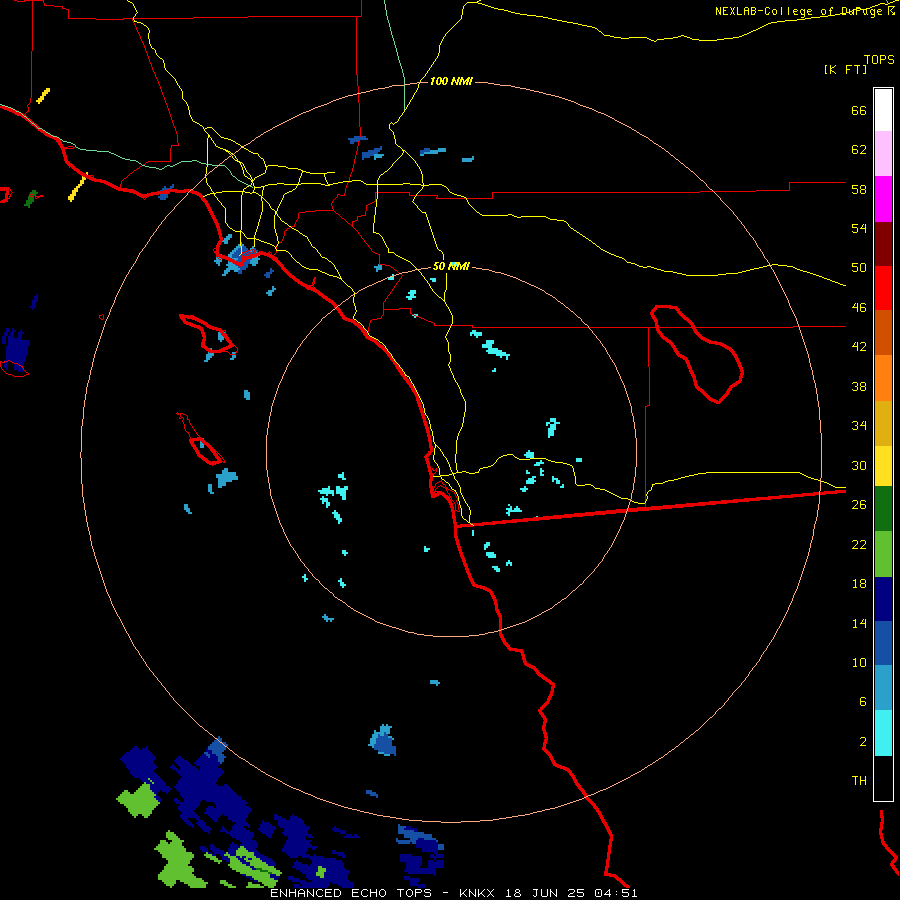
Task: Click the '18' legend value on color scale
Action: [859, 584]
